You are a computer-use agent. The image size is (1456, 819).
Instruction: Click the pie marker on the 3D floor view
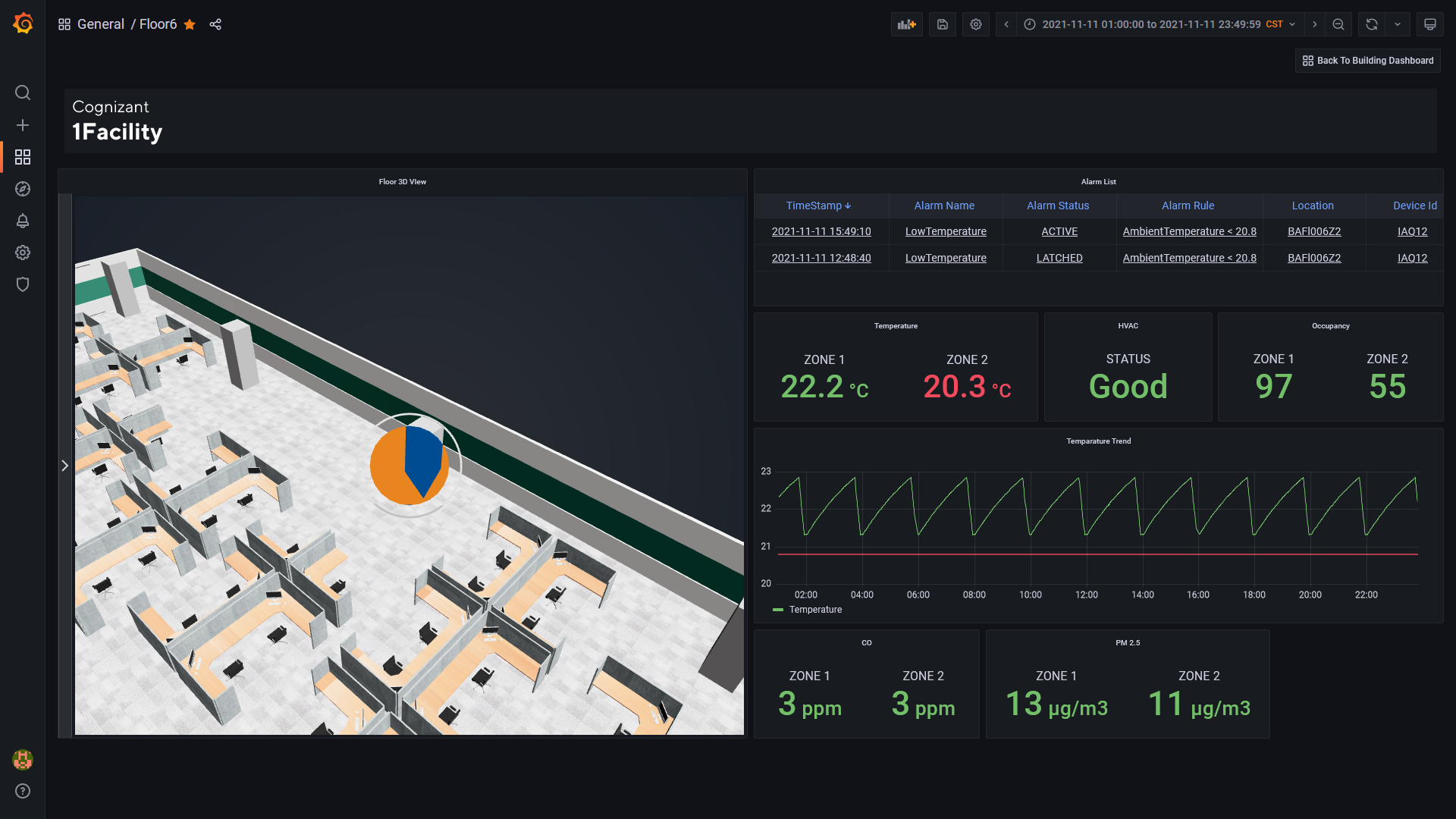point(409,464)
